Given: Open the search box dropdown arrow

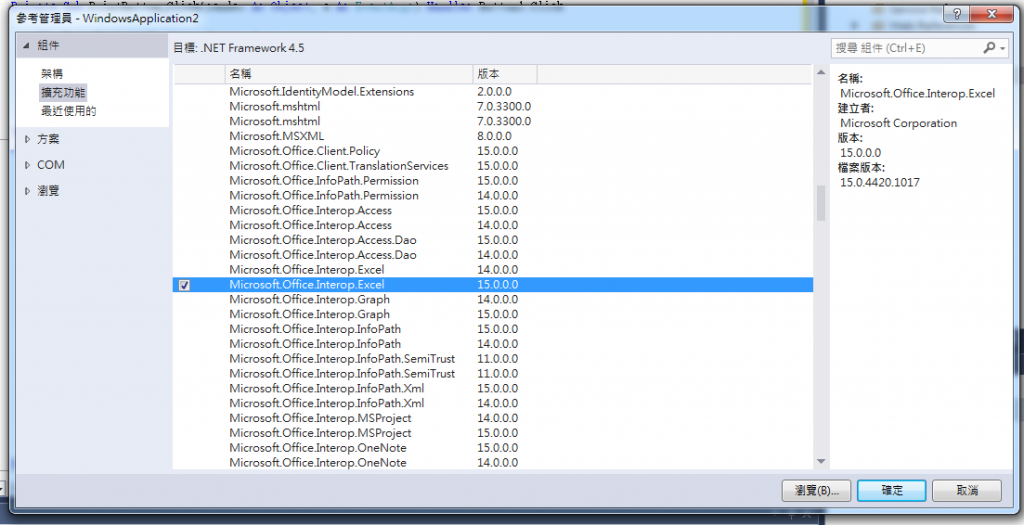Looking at the screenshot, I should (1003, 48).
